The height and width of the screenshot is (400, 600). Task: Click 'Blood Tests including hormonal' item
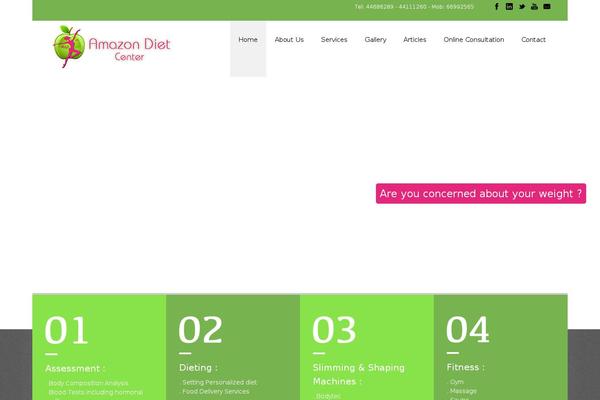coord(96,392)
